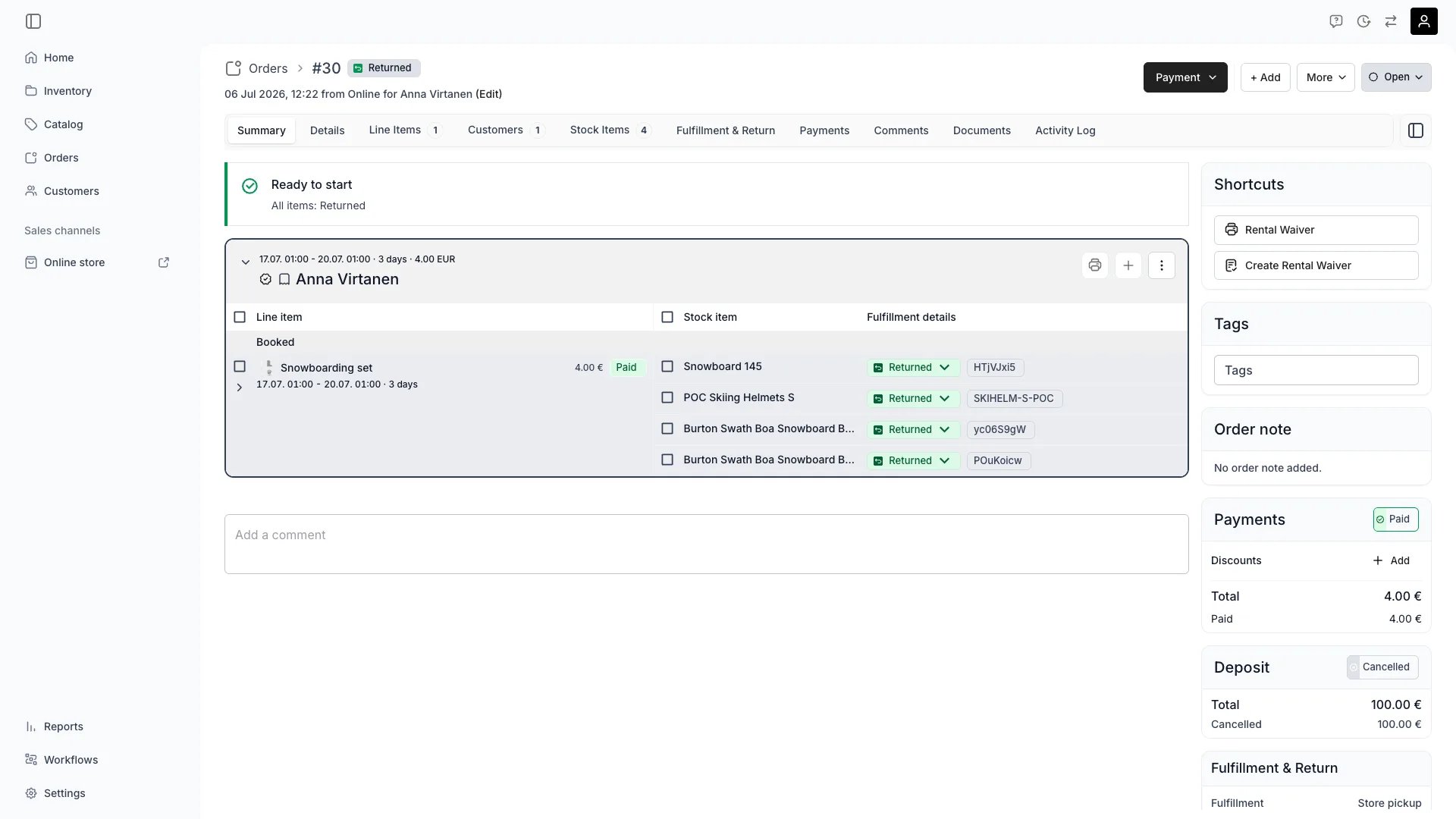The width and height of the screenshot is (1456, 819).
Task: Open Online store external link icon
Action: (164, 262)
